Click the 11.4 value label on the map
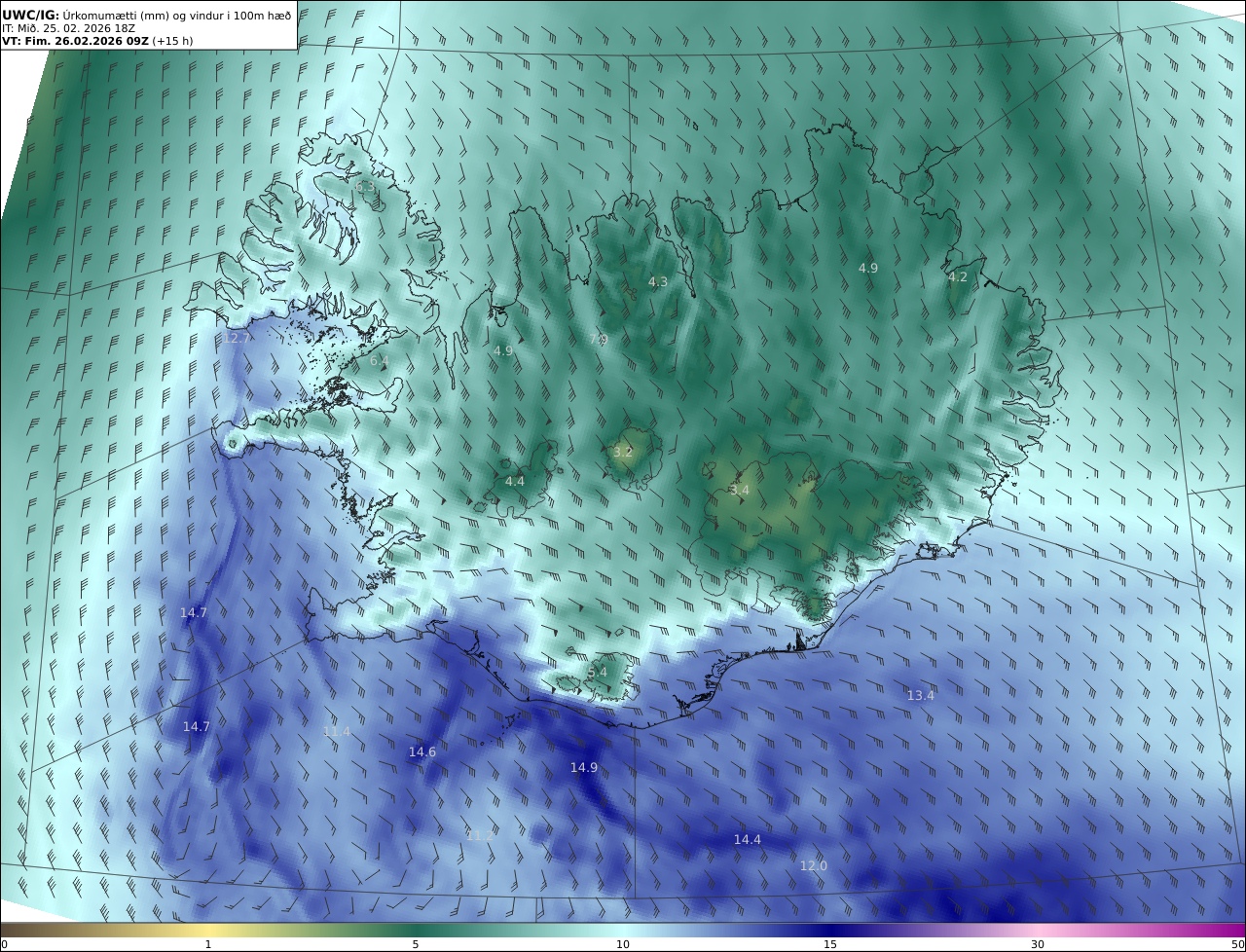Screen dimensions: 1246x952 [337, 732]
